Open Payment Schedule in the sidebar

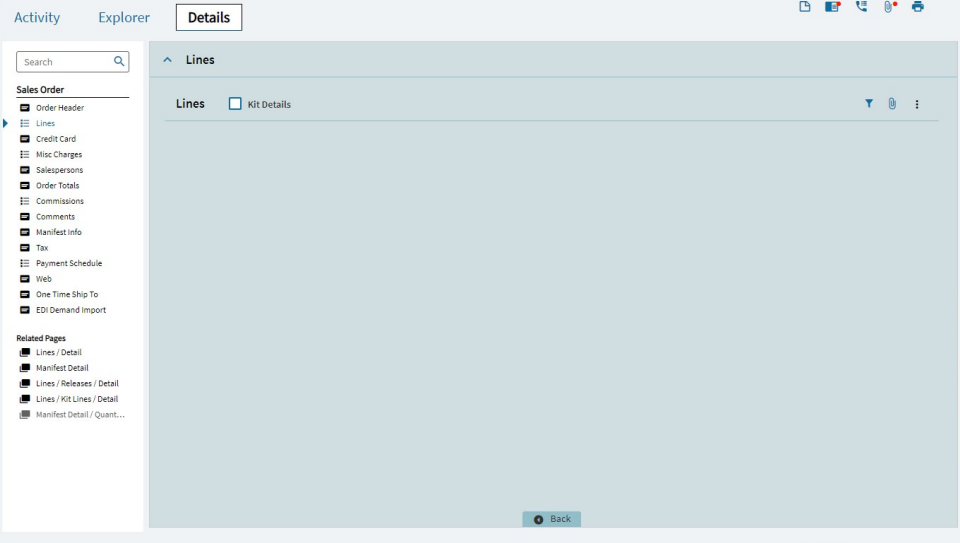(69, 263)
